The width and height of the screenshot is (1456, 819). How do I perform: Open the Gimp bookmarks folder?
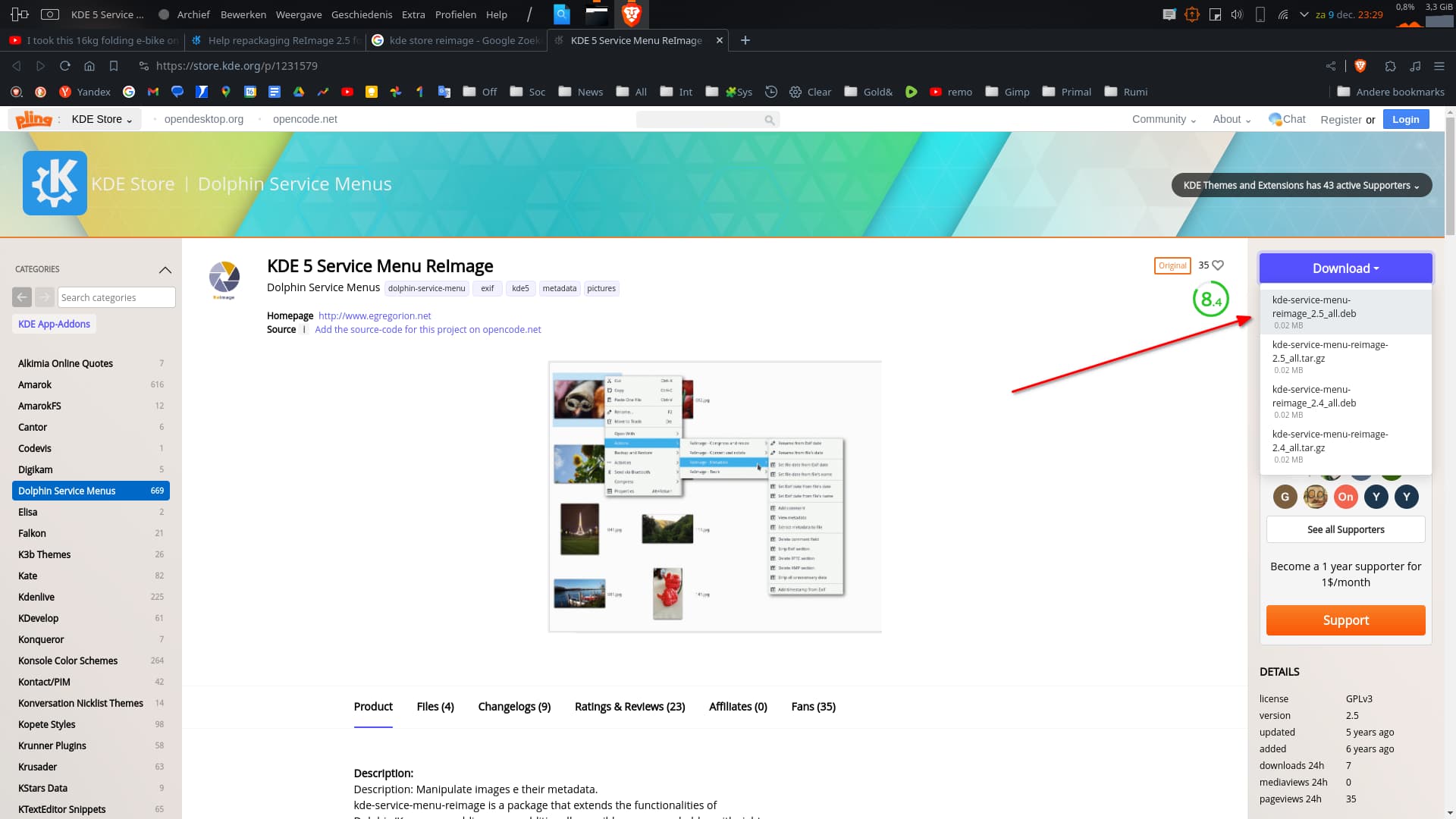point(1007,92)
